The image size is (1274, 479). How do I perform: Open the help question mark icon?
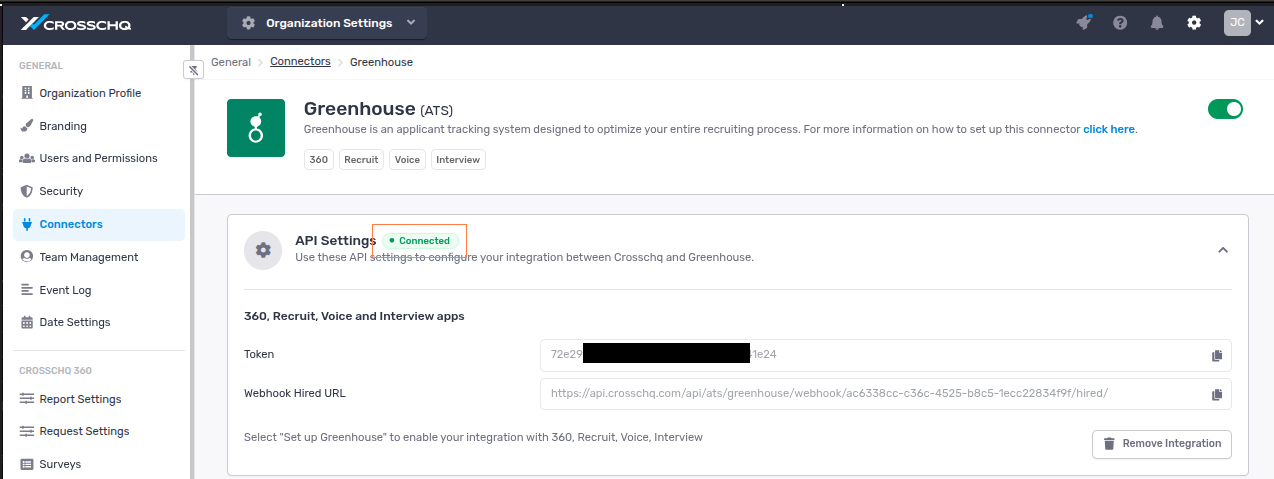coord(1120,23)
